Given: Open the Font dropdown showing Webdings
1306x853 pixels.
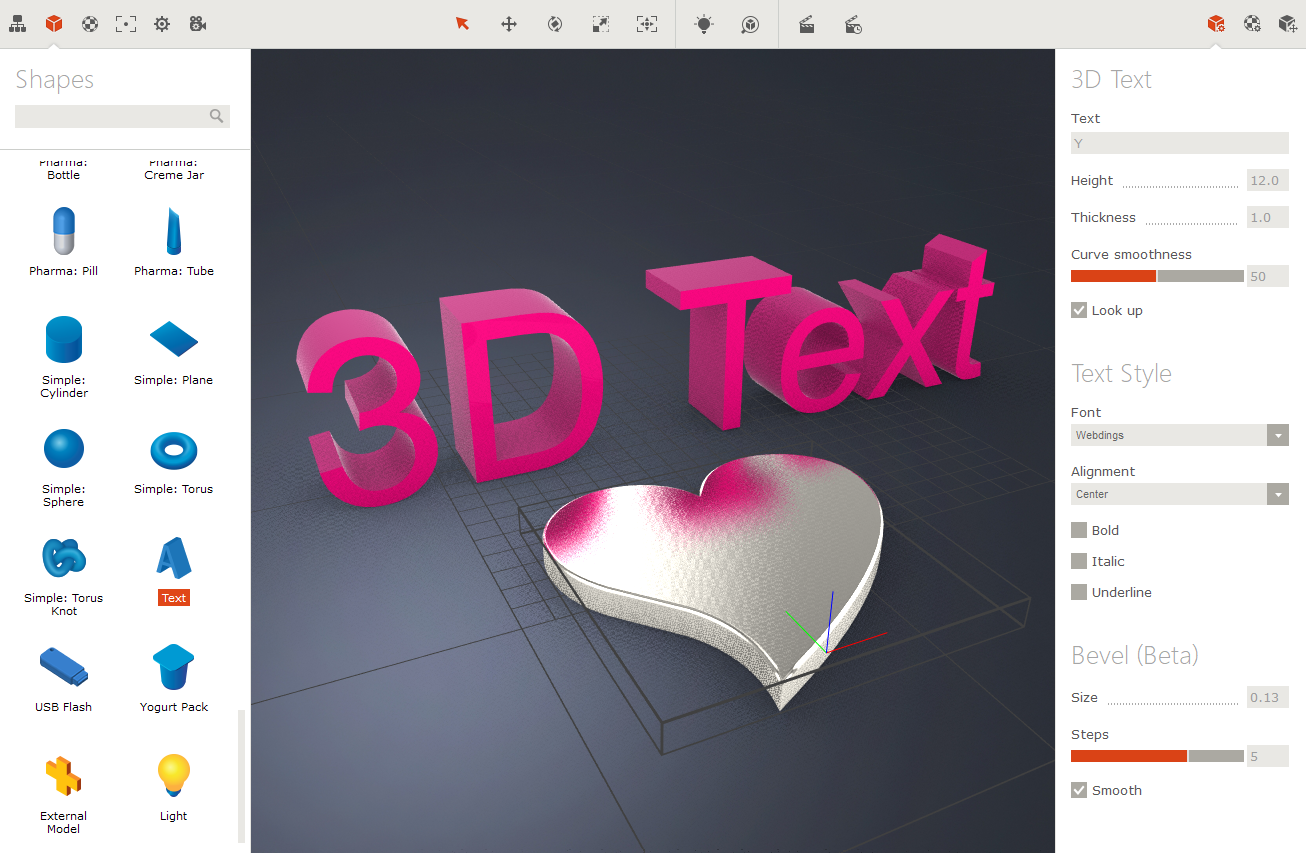Looking at the screenshot, I should click(1180, 435).
